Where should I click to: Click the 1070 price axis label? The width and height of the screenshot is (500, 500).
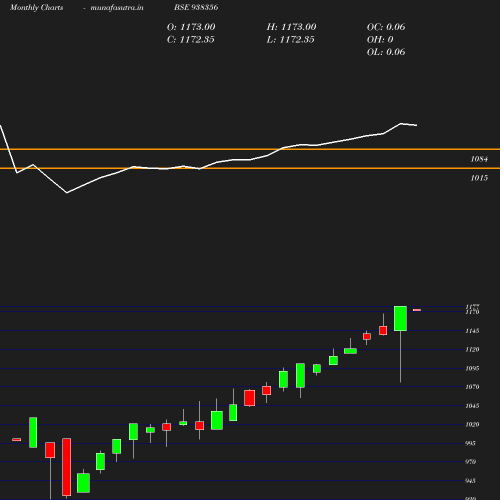pyautogui.click(x=472, y=387)
